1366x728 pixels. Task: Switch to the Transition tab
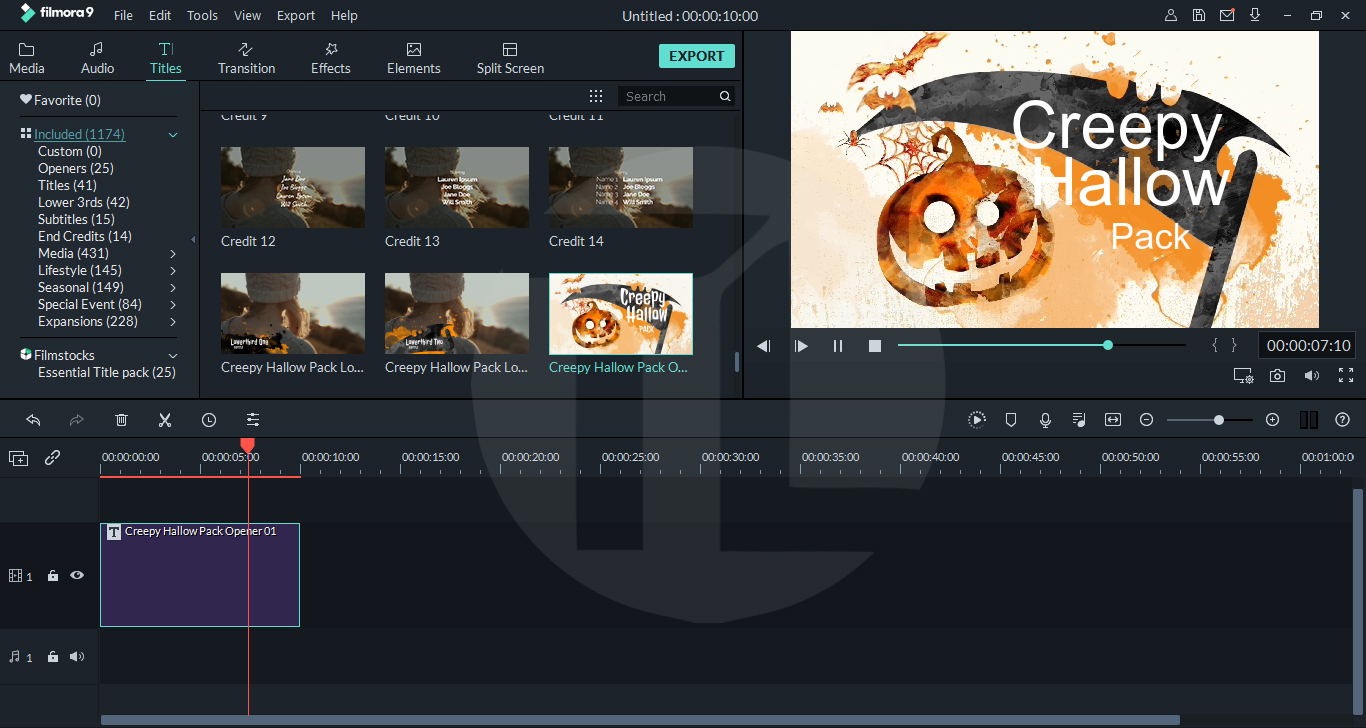click(x=246, y=58)
